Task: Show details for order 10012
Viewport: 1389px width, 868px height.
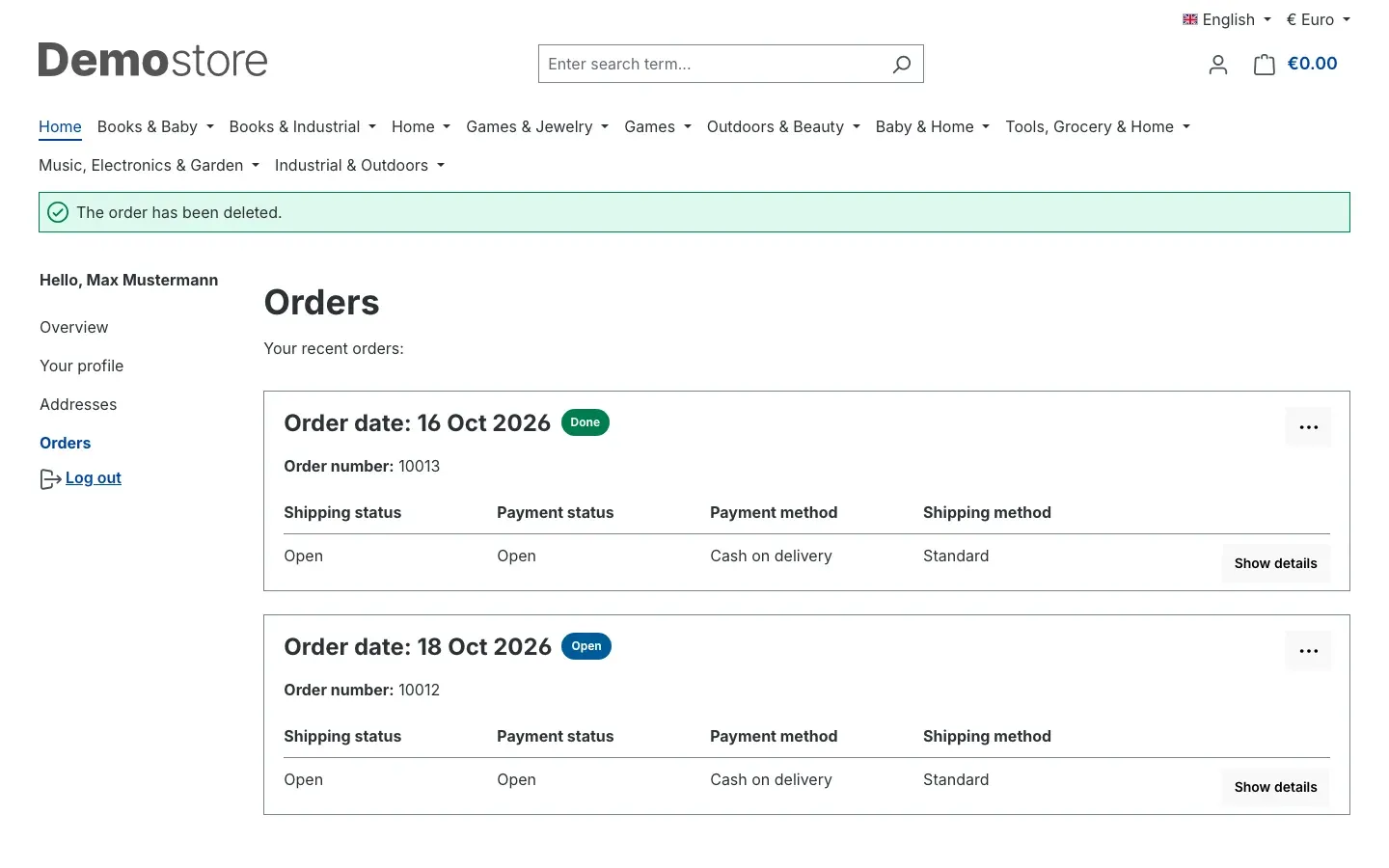Action: click(1275, 787)
